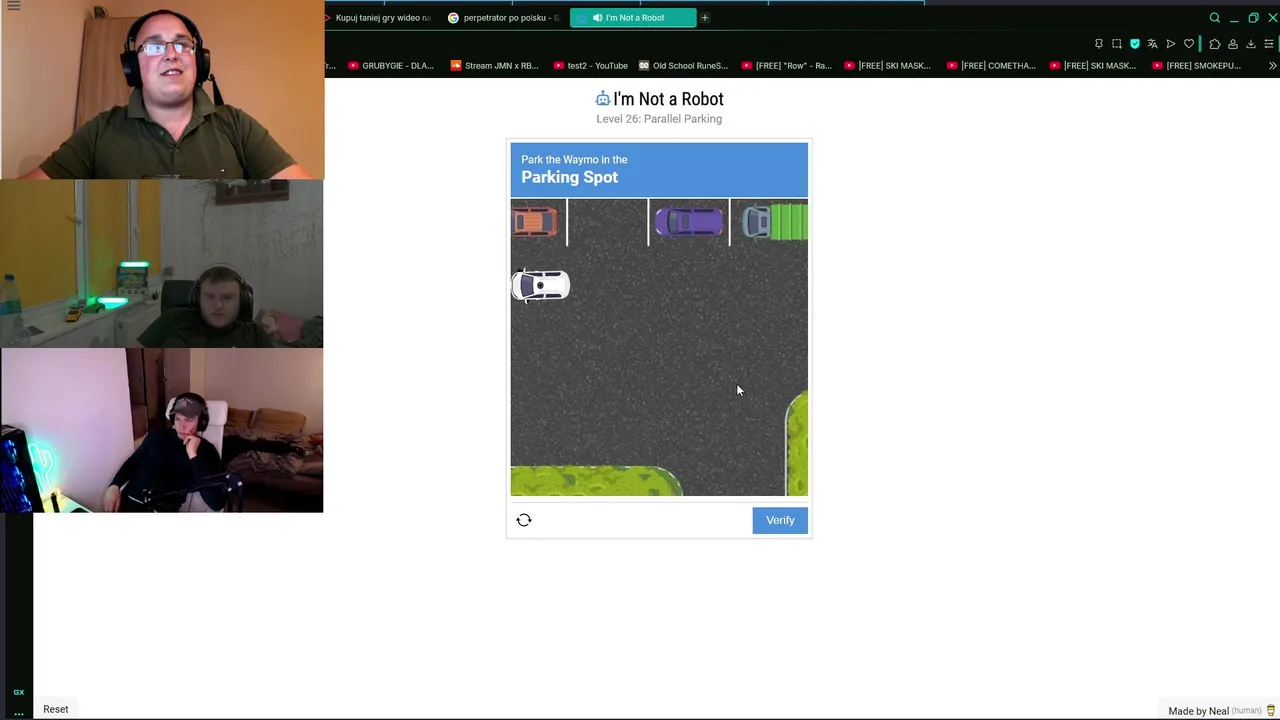Click the snapshot capture icon
The width and height of the screenshot is (1280, 720).
[x=1117, y=44]
